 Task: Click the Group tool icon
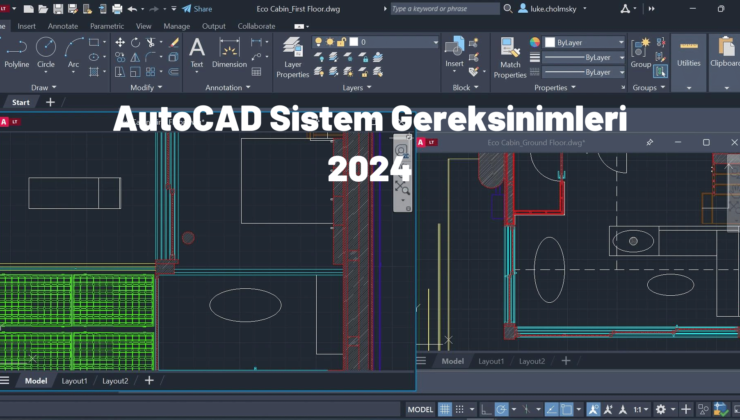click(641, 53)
